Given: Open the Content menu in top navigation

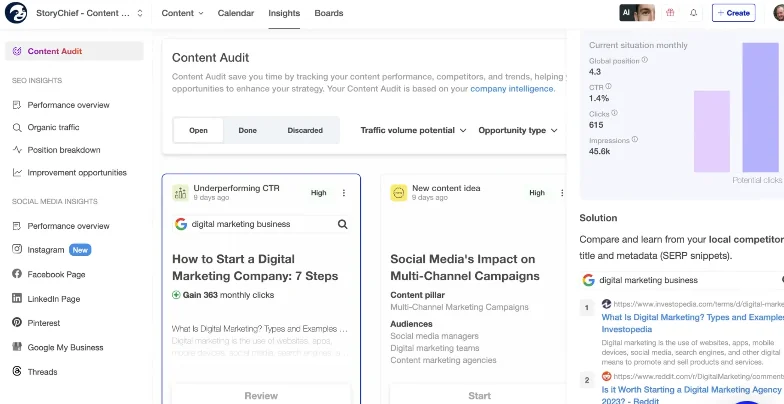Looking at the screenshot, I should click(x=182, y=13).
